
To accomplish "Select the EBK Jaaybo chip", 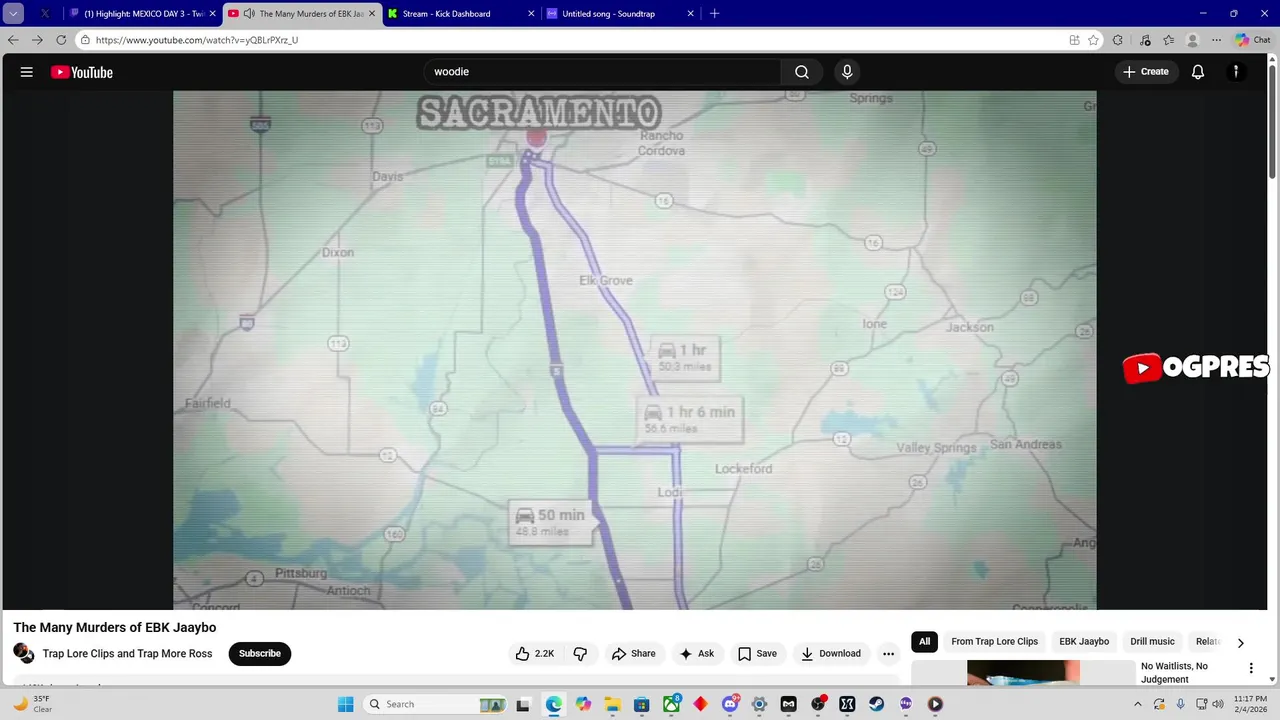I will (x=1084, y=642).
